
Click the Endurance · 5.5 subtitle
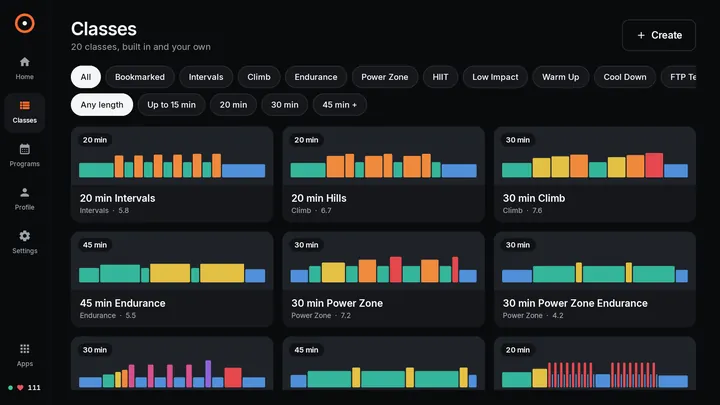click(108, 315)
